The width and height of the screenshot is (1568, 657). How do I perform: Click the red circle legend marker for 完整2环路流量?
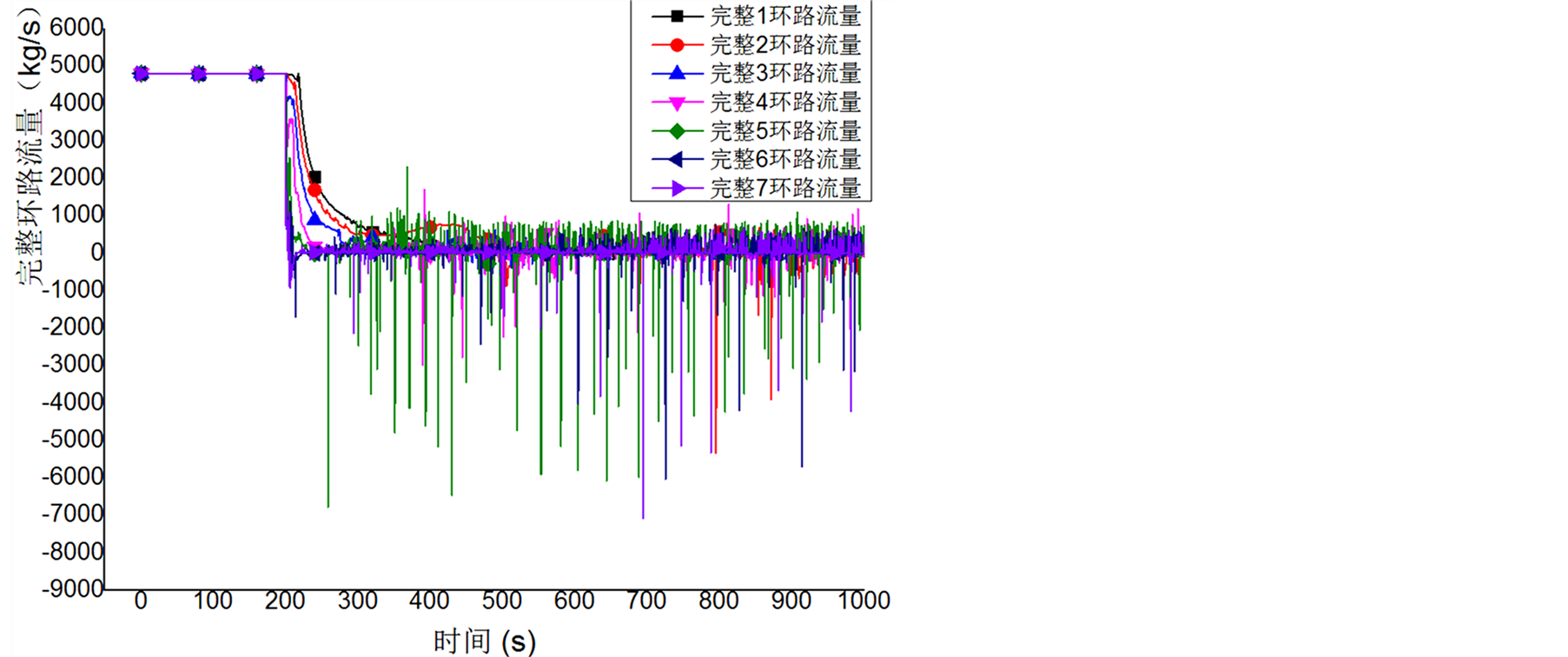point(677,44)
